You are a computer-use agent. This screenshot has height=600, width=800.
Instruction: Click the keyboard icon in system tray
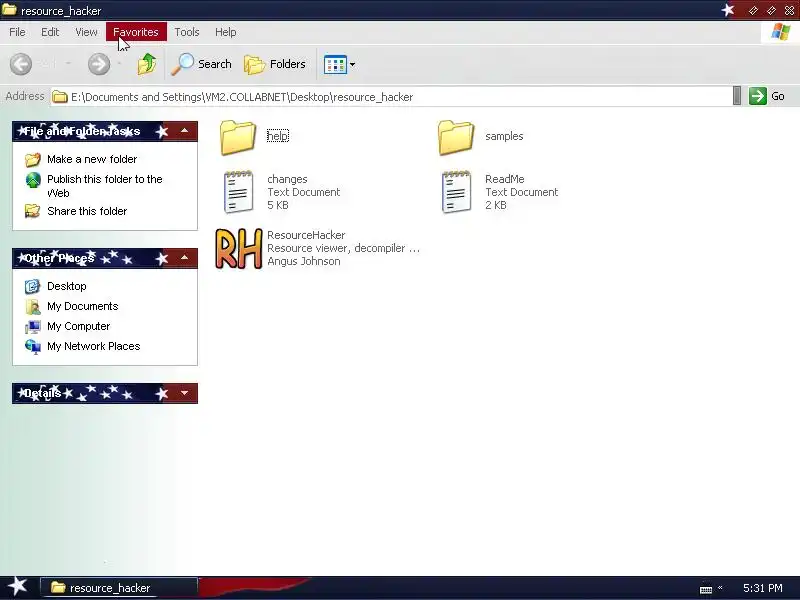pyautogui.click(x=706, y=589)
